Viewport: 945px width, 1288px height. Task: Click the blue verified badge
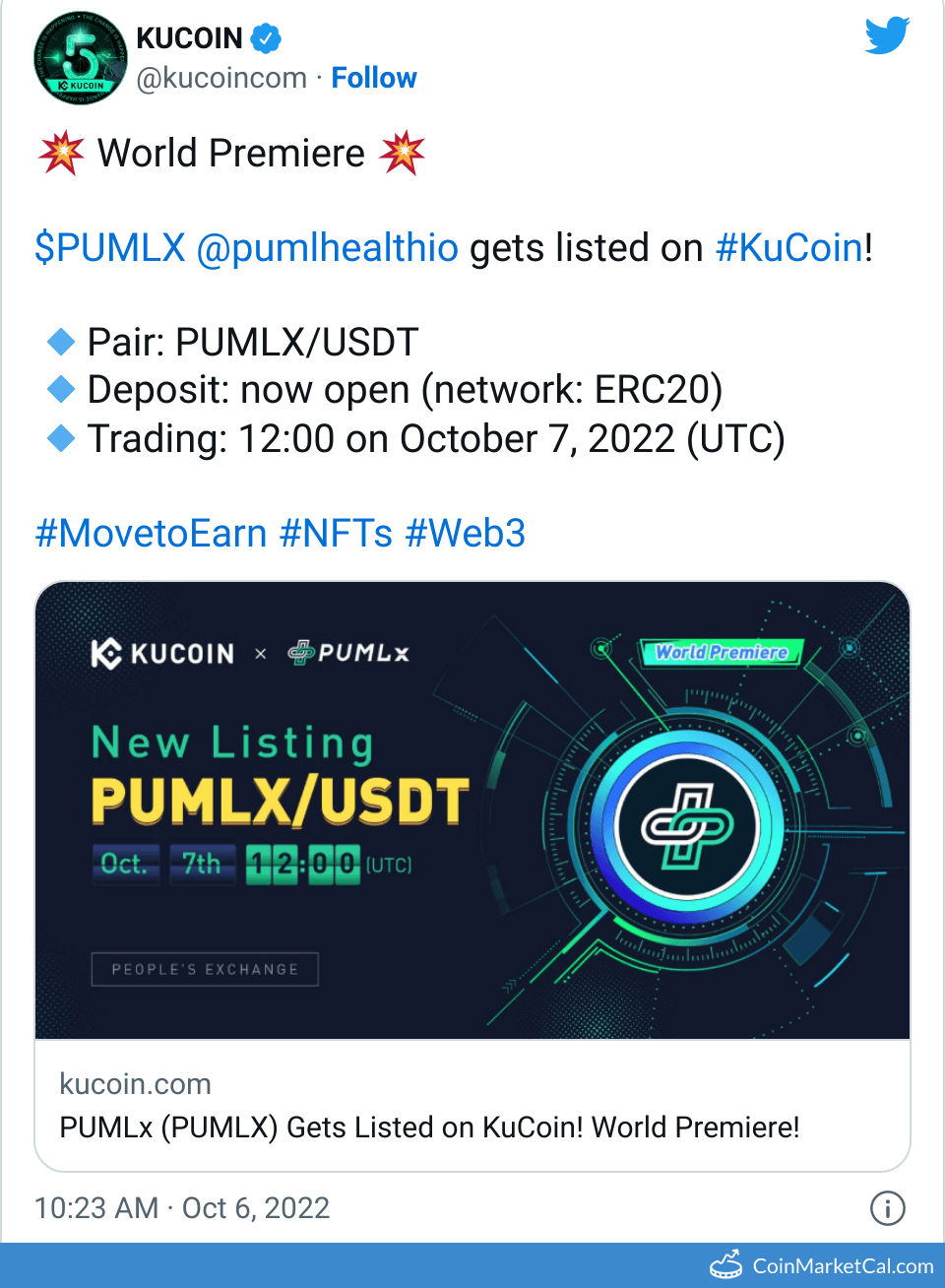tap(266, 38)
